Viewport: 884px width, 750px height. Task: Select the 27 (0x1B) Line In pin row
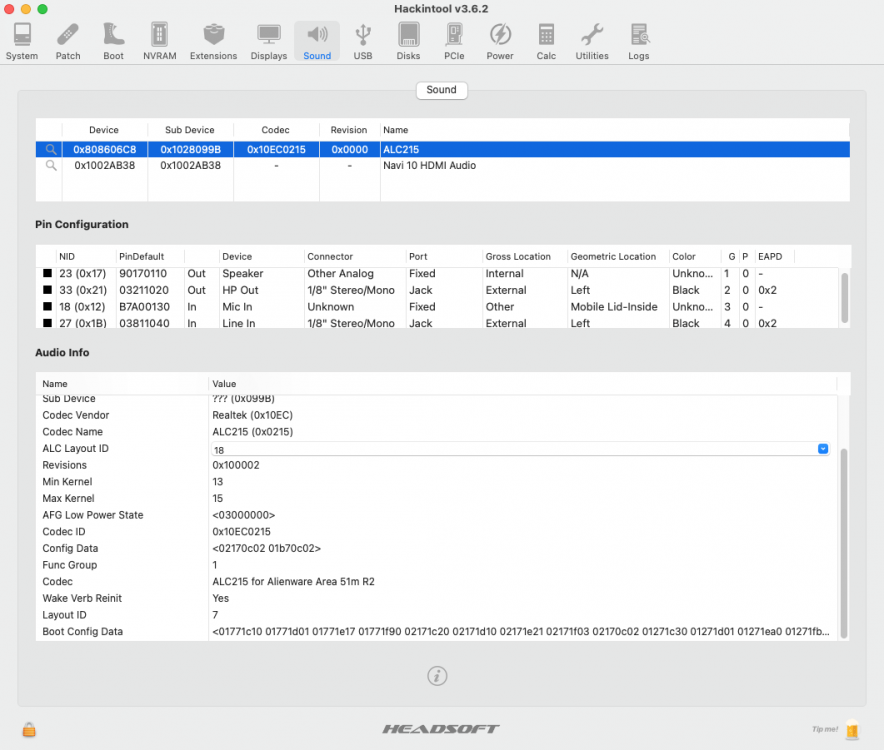coord(437,323)
